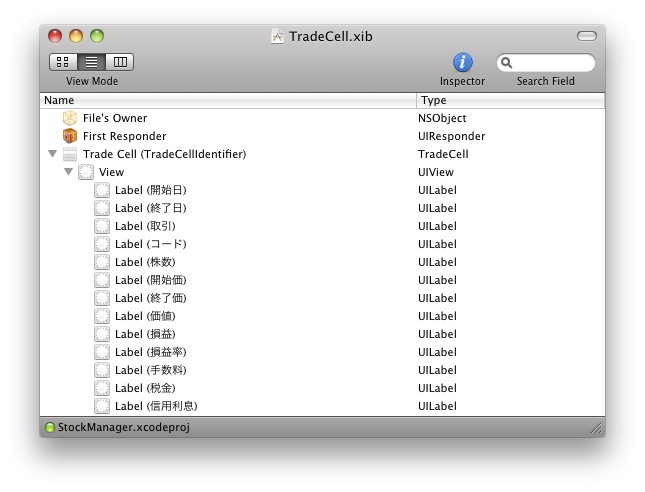Click the icon for Label (開始日)
Screen dimensions: 645x492
click(x=102, y=190)
